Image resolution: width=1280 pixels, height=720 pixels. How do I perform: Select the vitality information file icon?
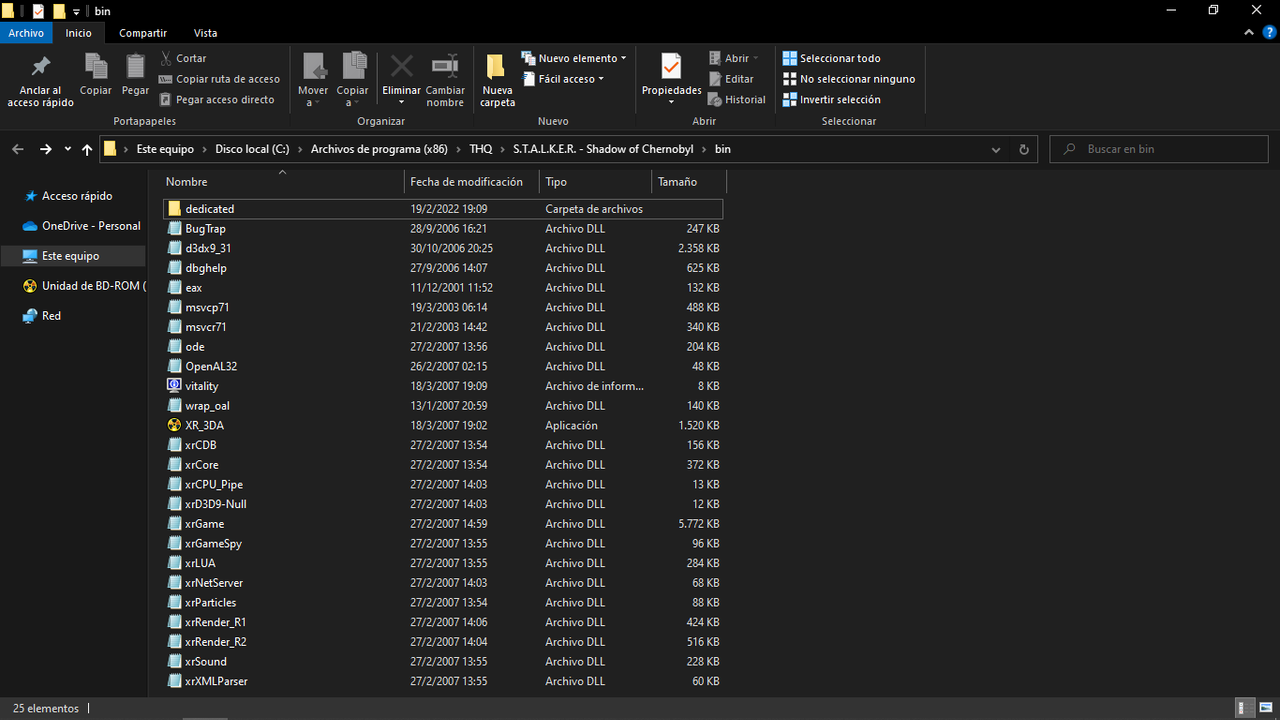coord(175,386)
